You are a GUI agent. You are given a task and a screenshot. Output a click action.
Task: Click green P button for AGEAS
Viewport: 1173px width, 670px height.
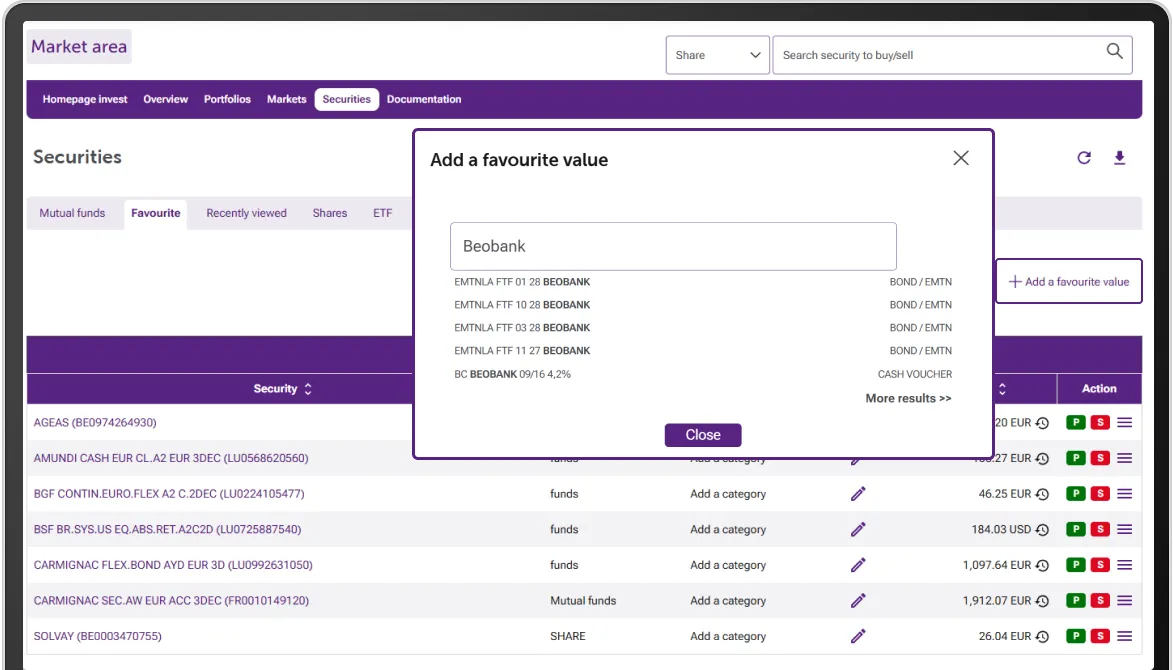(x=1076, y=422)
